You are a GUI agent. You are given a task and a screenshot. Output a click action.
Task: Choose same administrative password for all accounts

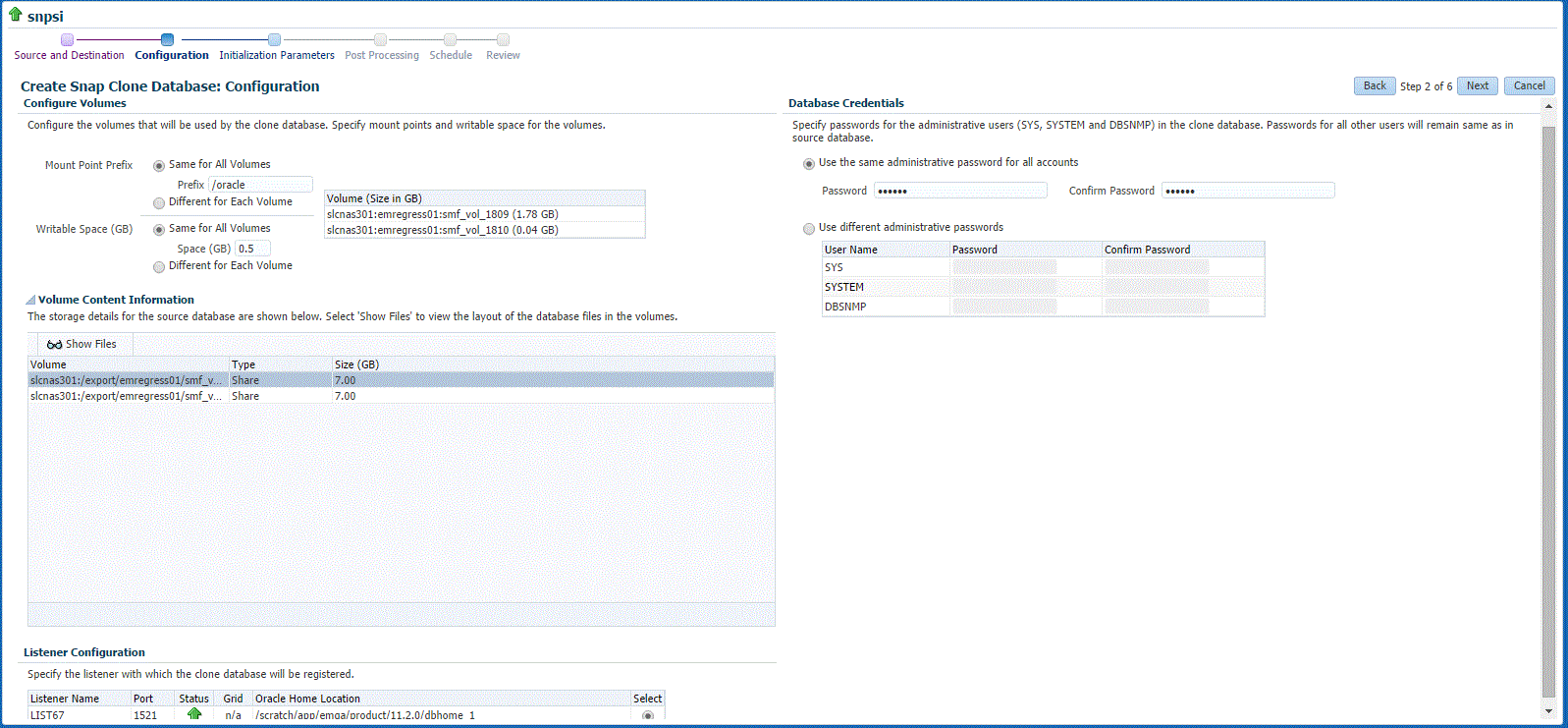tap(809, 164)
